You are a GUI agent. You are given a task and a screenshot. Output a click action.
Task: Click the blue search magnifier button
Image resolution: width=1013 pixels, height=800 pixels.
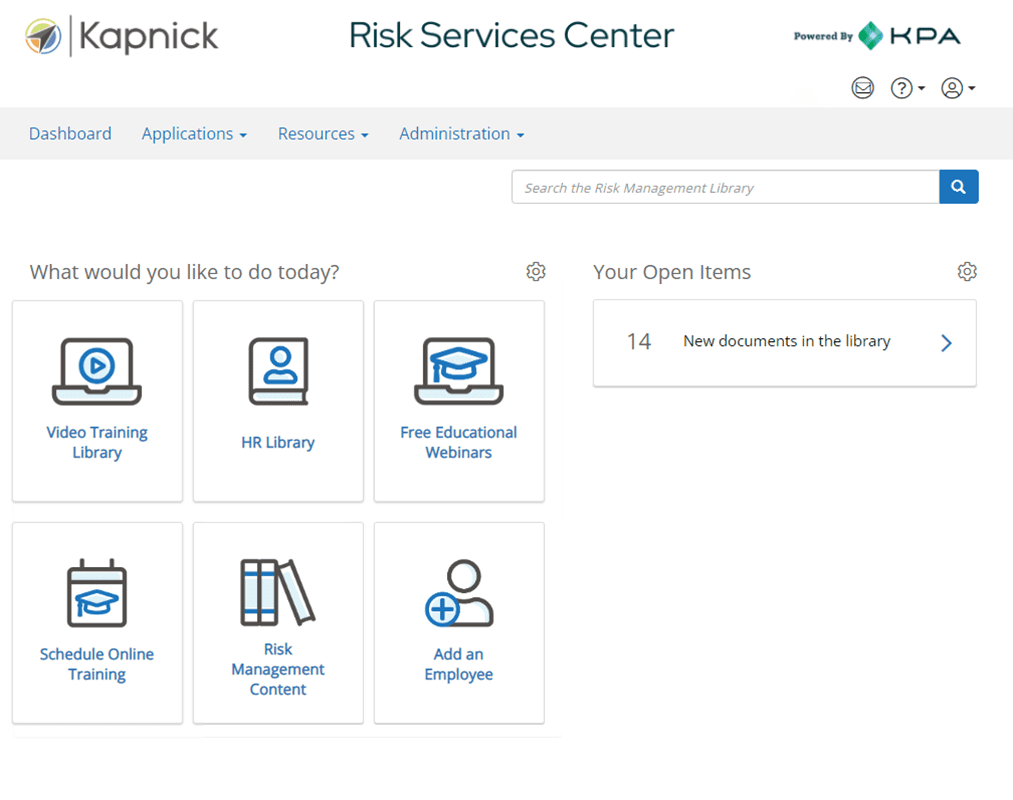tap(959, 187)
